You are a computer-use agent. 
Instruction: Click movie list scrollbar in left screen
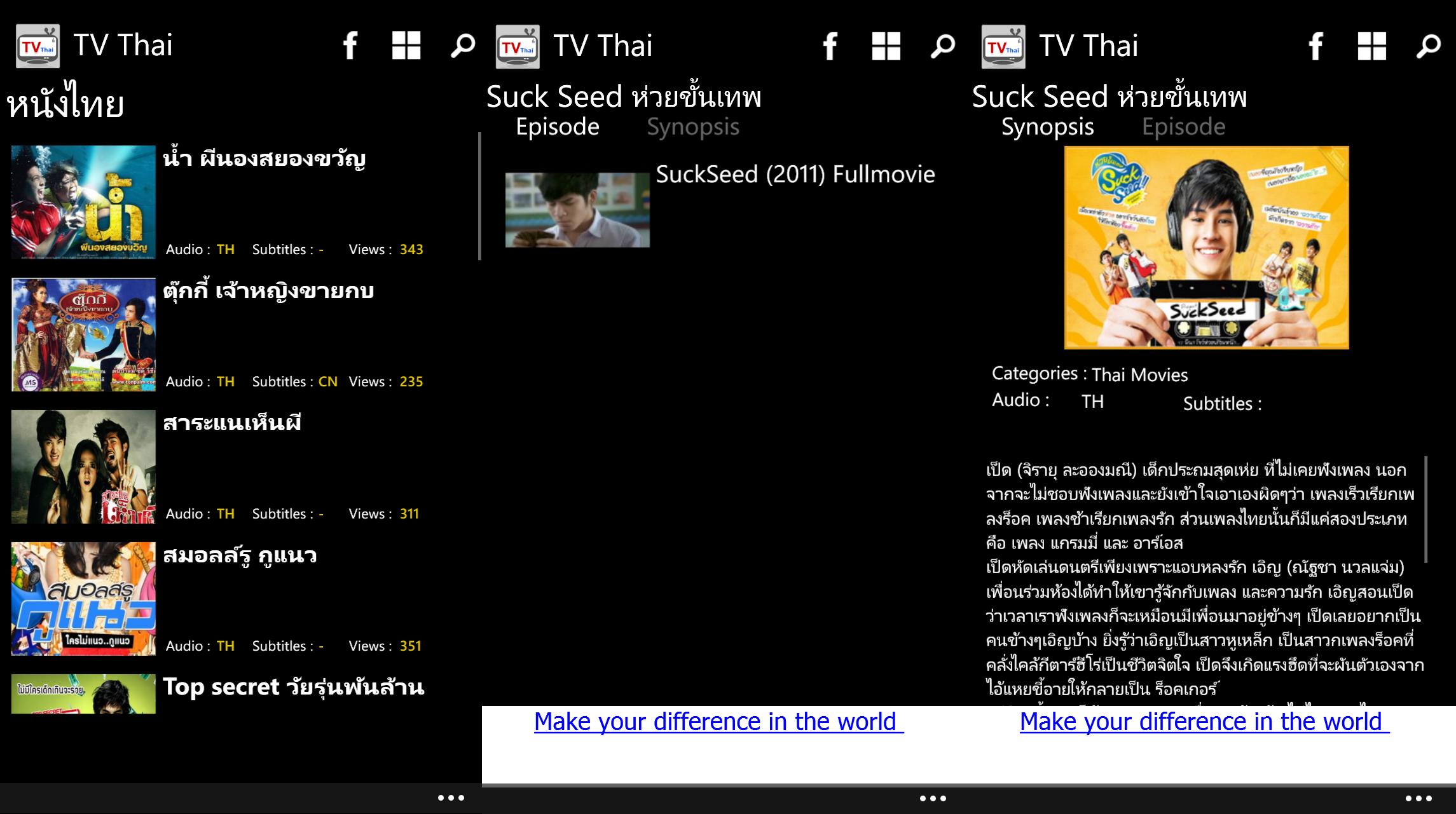(479, 196)
